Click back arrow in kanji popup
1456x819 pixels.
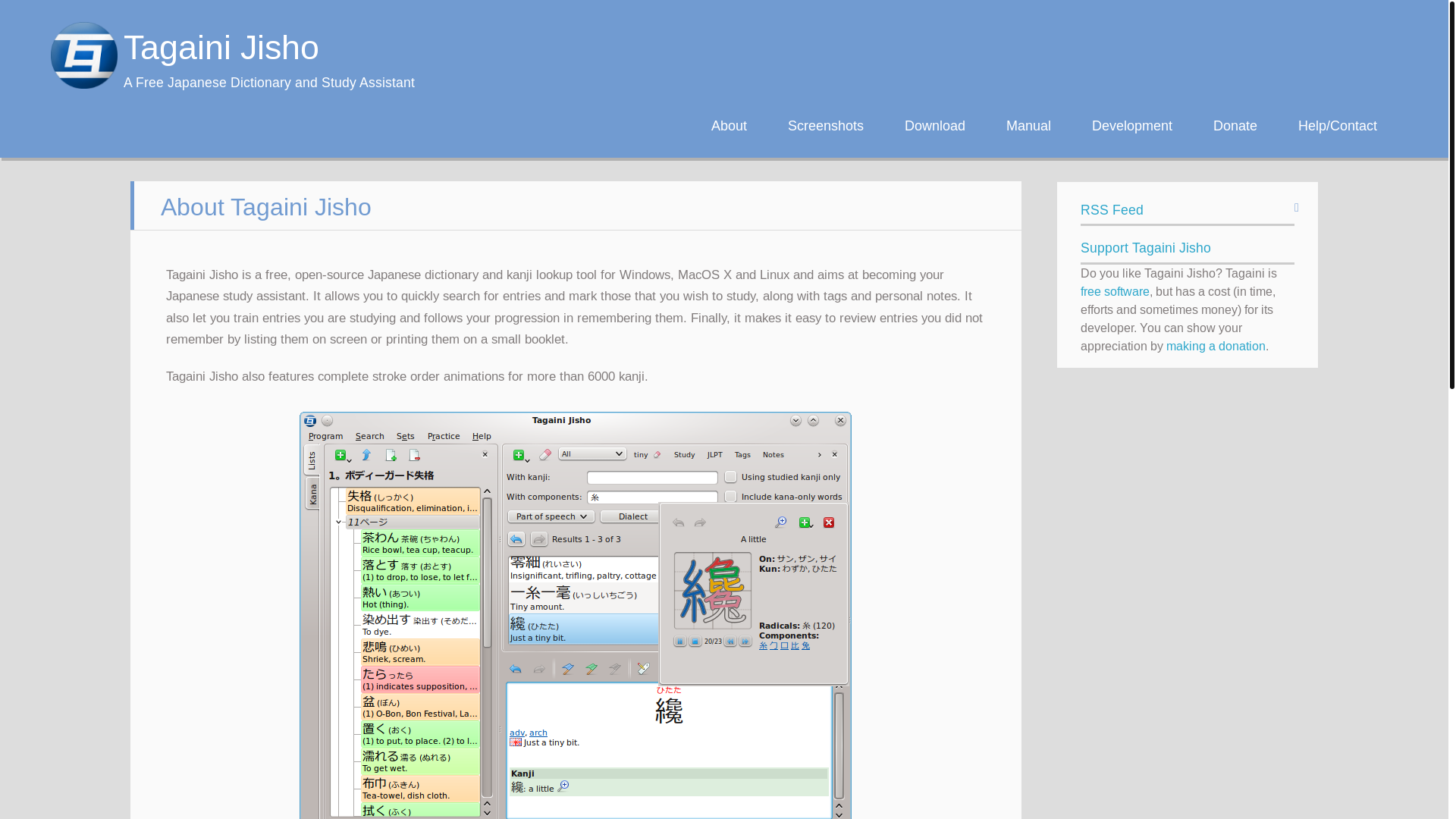pos(679,522)
